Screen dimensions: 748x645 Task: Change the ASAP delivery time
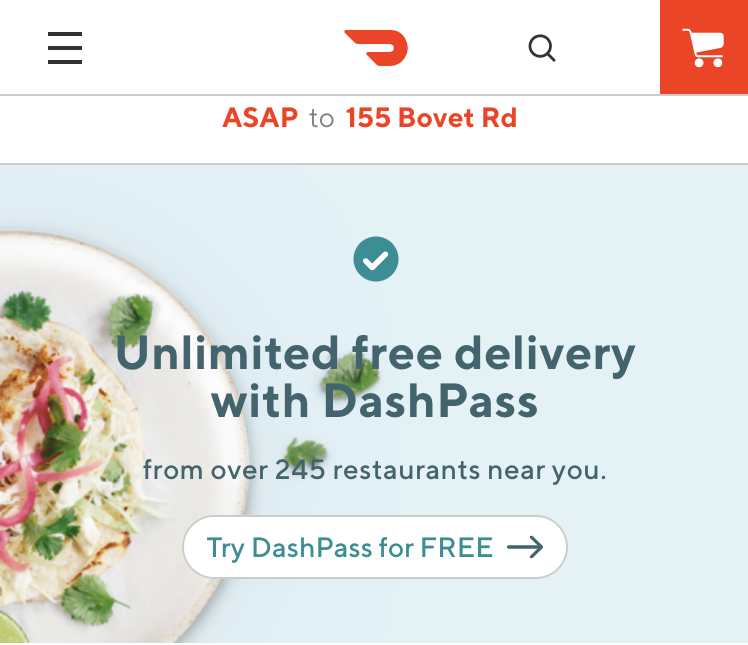point(260,117)
